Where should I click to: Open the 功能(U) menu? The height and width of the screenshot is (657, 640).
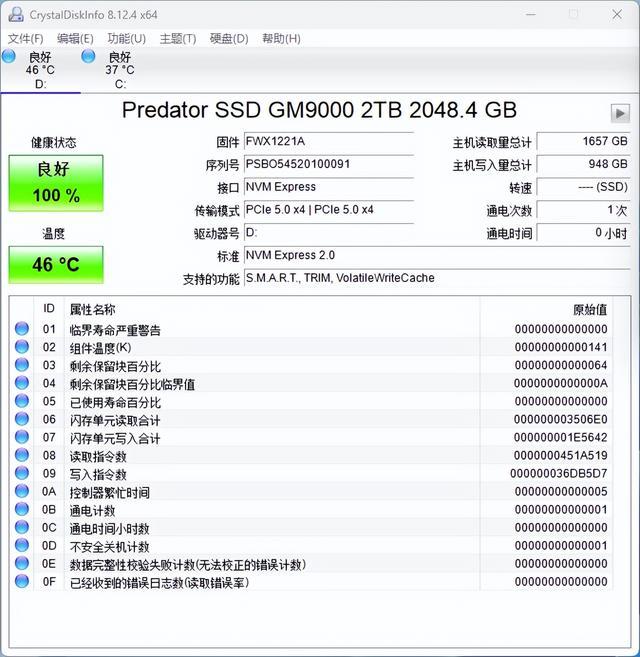tap(127, 39)
